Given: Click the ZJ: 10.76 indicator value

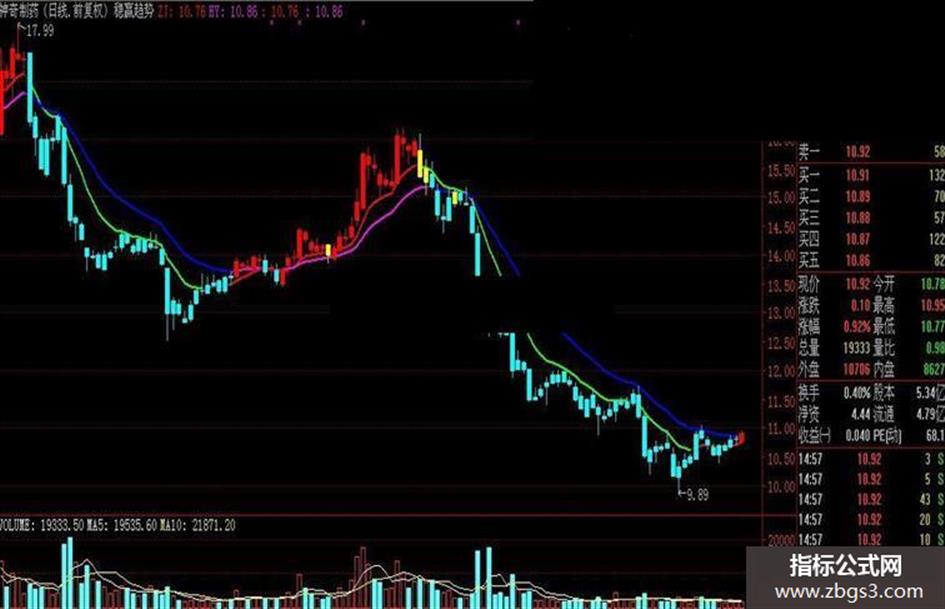Looking at the screenshot, I should click(x=181, y=11).
